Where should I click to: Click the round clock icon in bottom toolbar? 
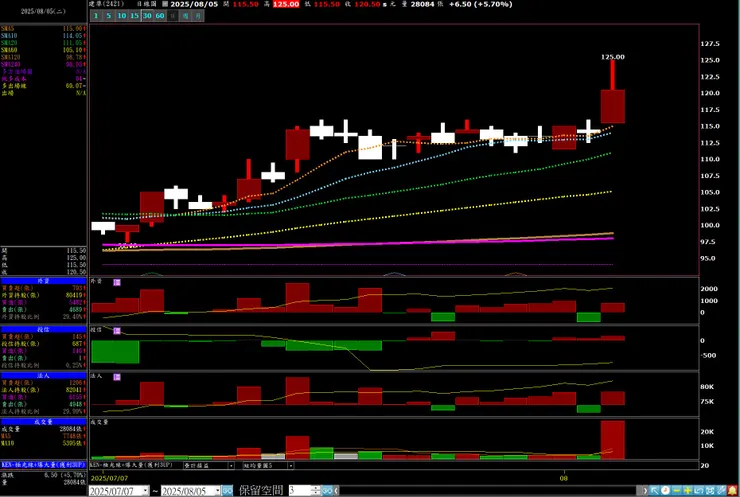click(x=665, y=491)
